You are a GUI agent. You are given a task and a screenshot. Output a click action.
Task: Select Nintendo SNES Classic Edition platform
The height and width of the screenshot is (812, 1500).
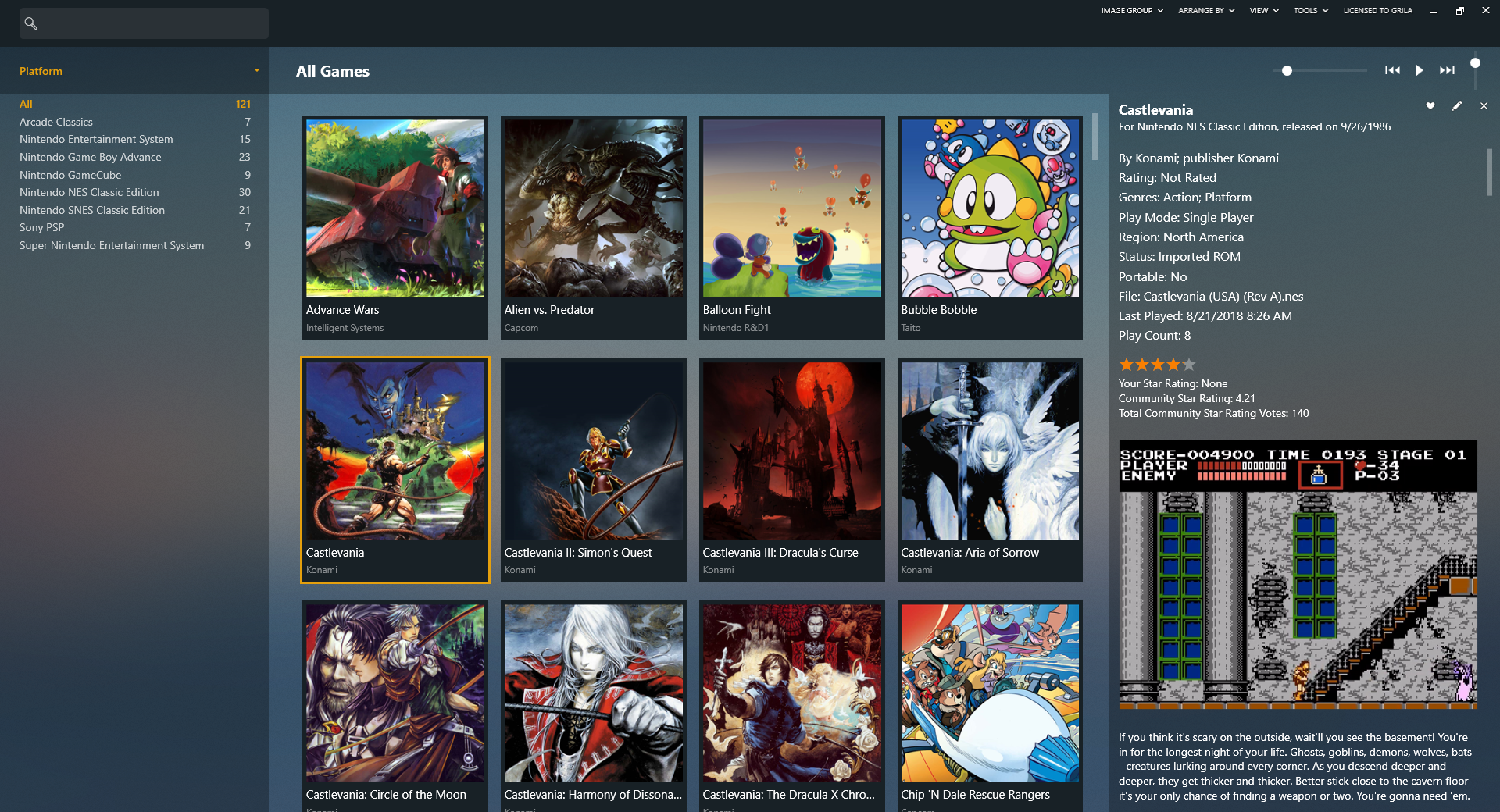(x=134, y=210)
